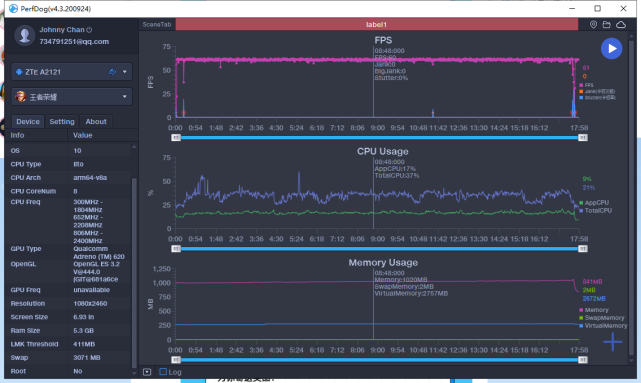
Task: Open the app selection dropdown
Action: point(72,97)
